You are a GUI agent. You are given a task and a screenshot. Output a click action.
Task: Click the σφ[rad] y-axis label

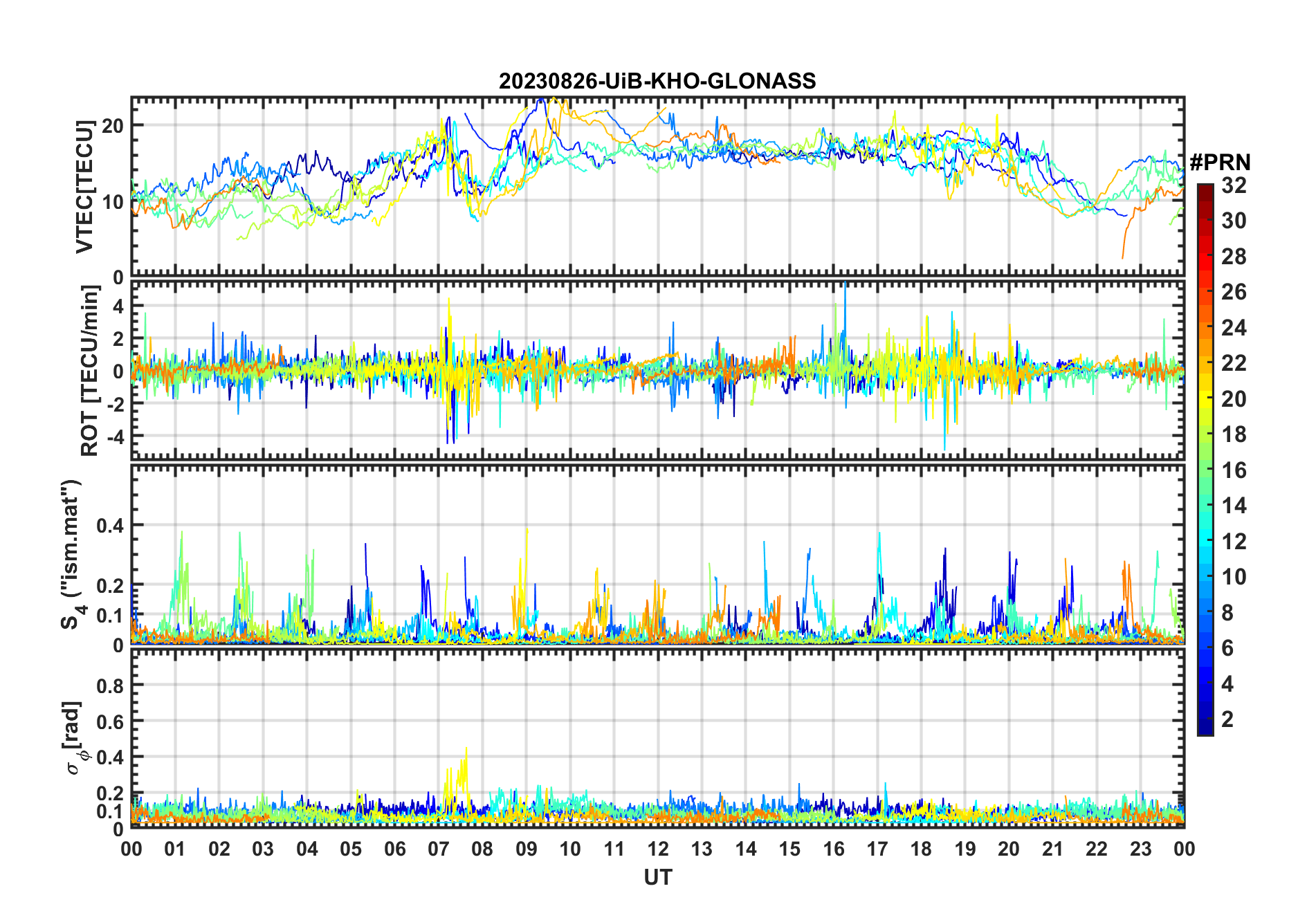tap(75, 737)
